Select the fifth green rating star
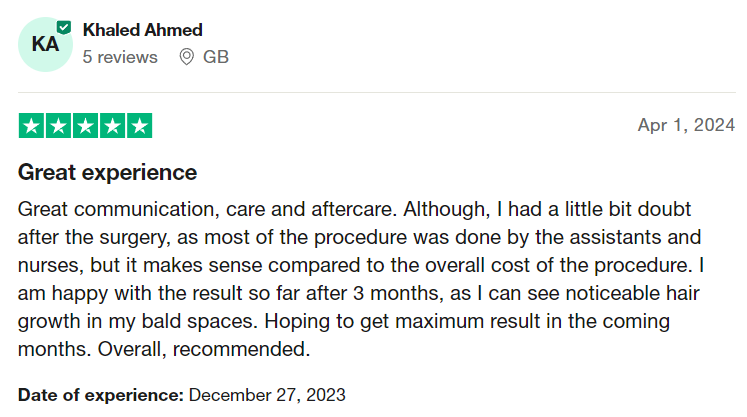Screen dimensions: 747x417 coord(140,126)
